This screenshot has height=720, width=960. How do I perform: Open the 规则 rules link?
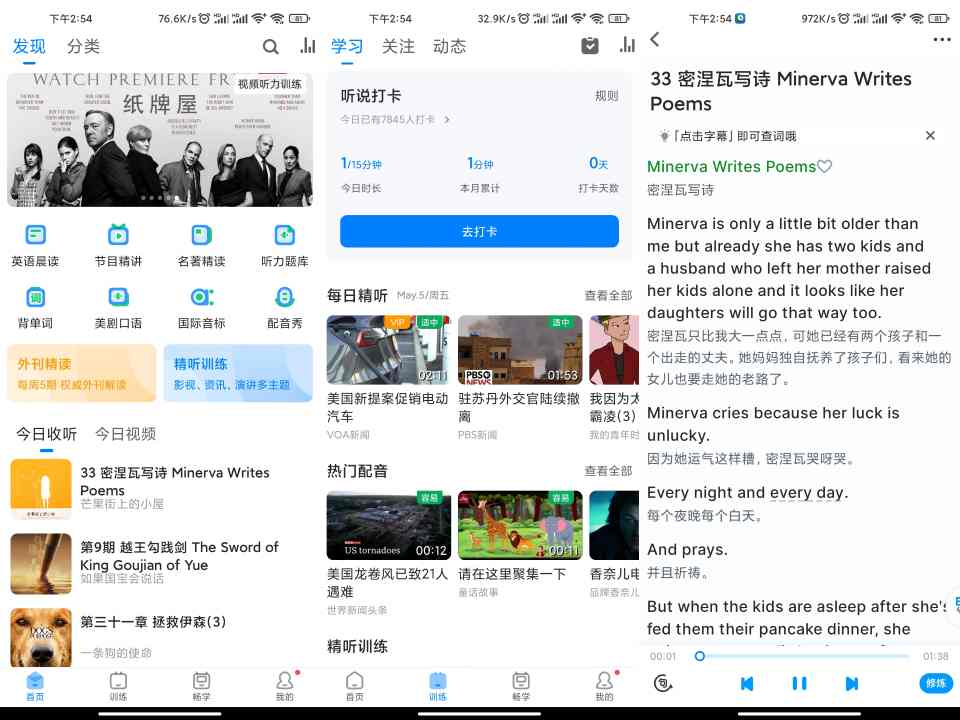606,96
